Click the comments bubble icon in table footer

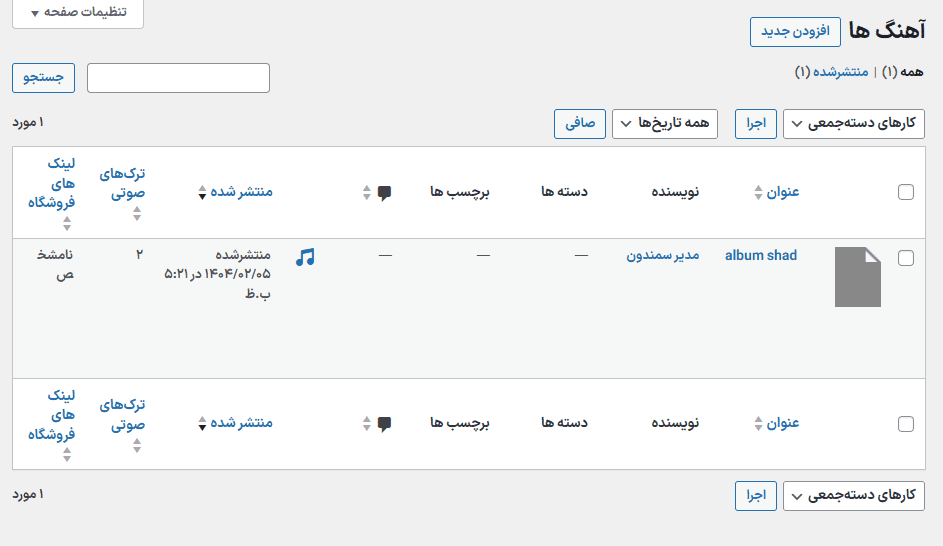point(384,424)
